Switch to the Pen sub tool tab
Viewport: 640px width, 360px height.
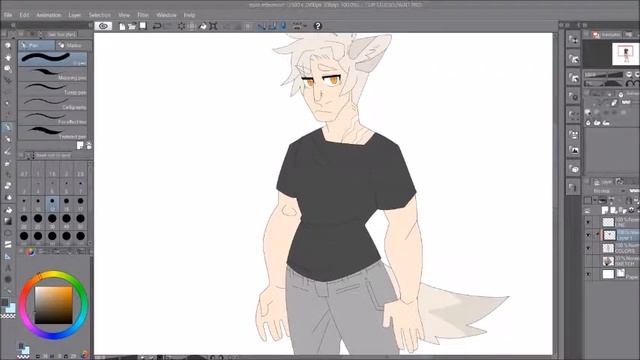[36, 45]
